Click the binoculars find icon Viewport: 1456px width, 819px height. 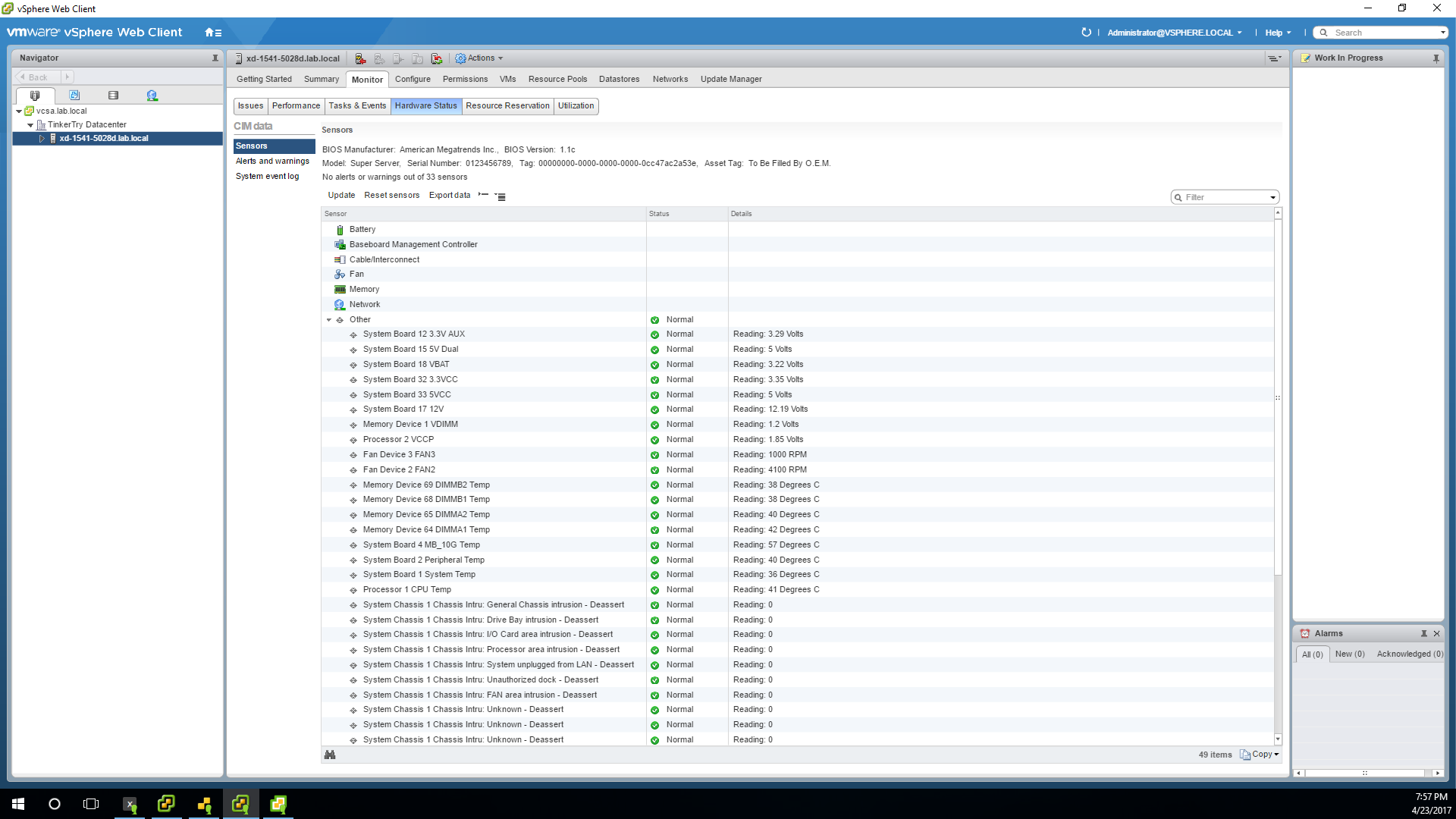coord(330,755)
